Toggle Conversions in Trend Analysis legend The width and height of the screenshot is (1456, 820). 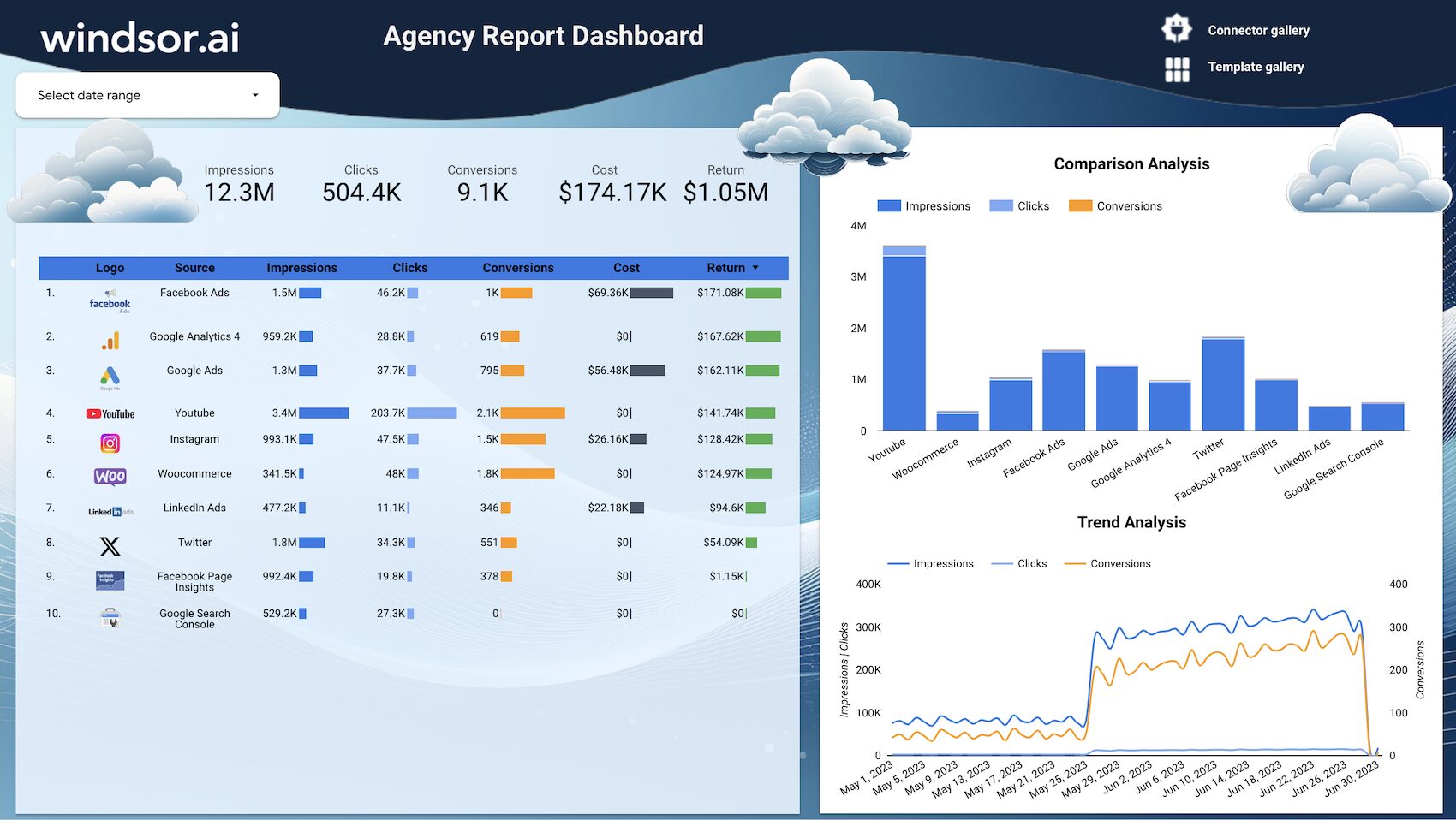pos(1107,563)
